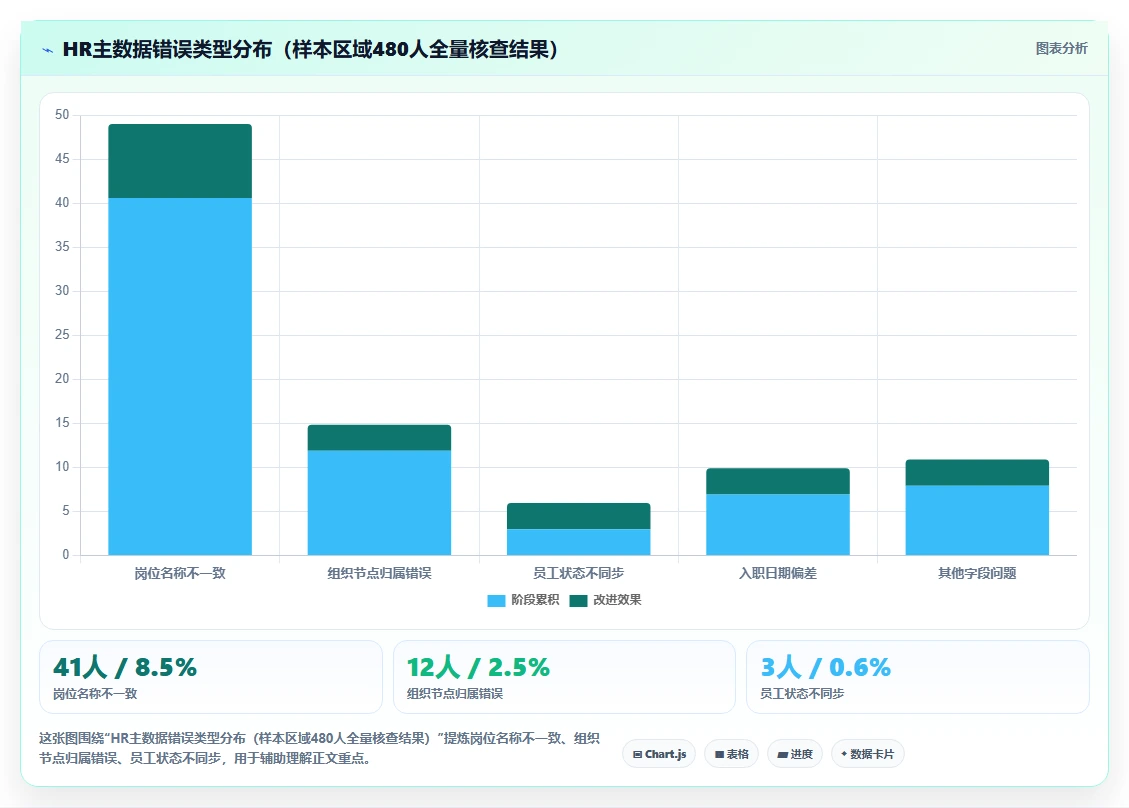The width and height of the screenshot is (1129, 808).
Task: Click the 员工状态不同步 x-axis label
Action: click(x=578, y=573)
